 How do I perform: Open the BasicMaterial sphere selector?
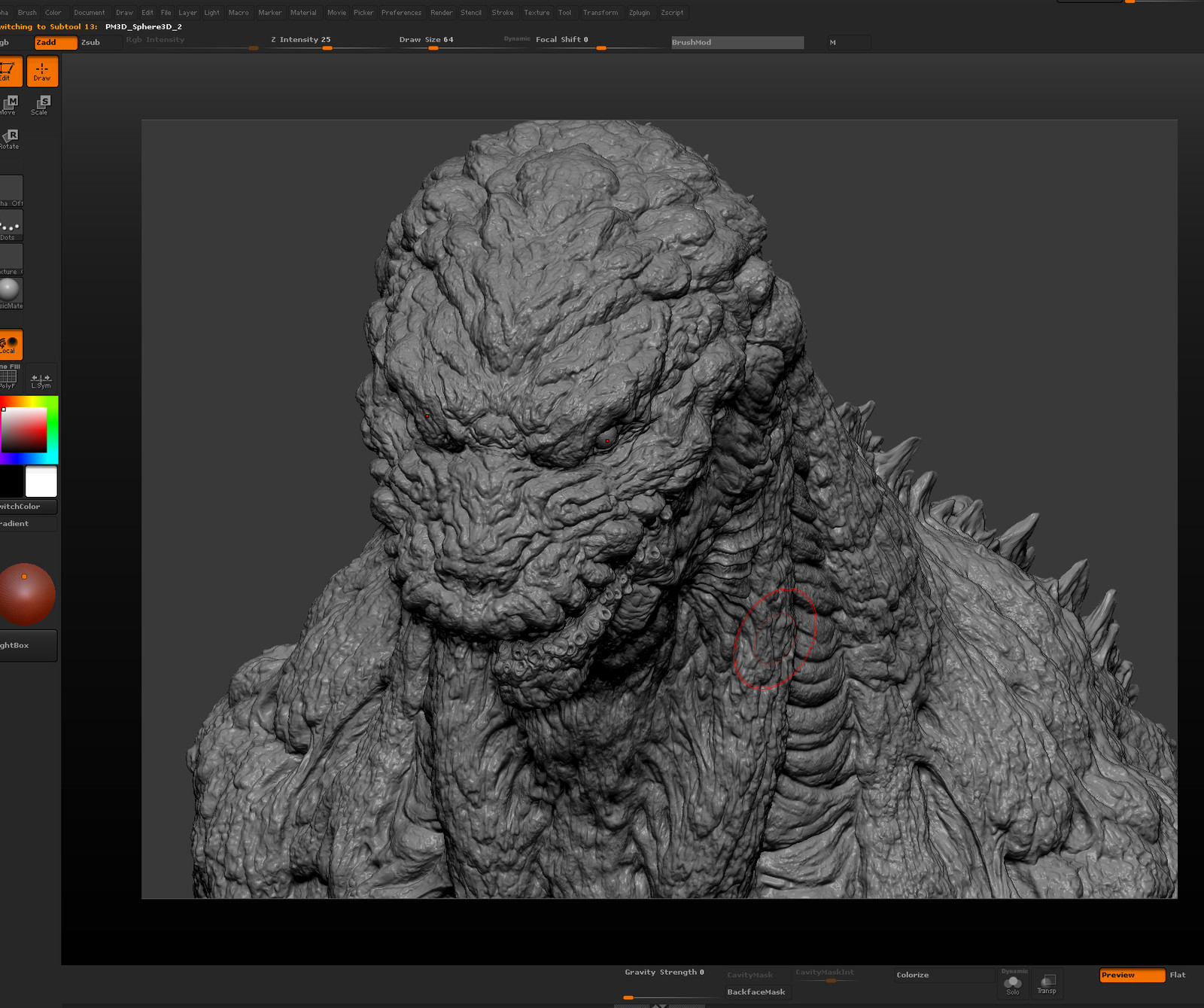point(11,293)
